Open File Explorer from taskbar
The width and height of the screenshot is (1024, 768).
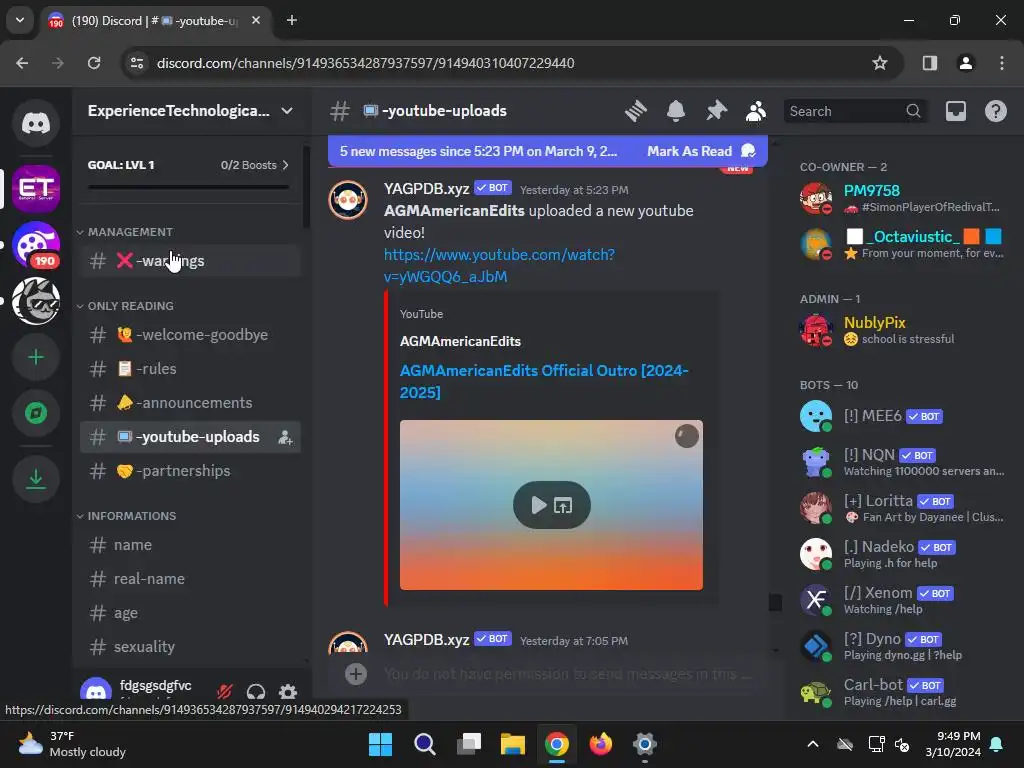pyautogui.click(x=513, y=744)
